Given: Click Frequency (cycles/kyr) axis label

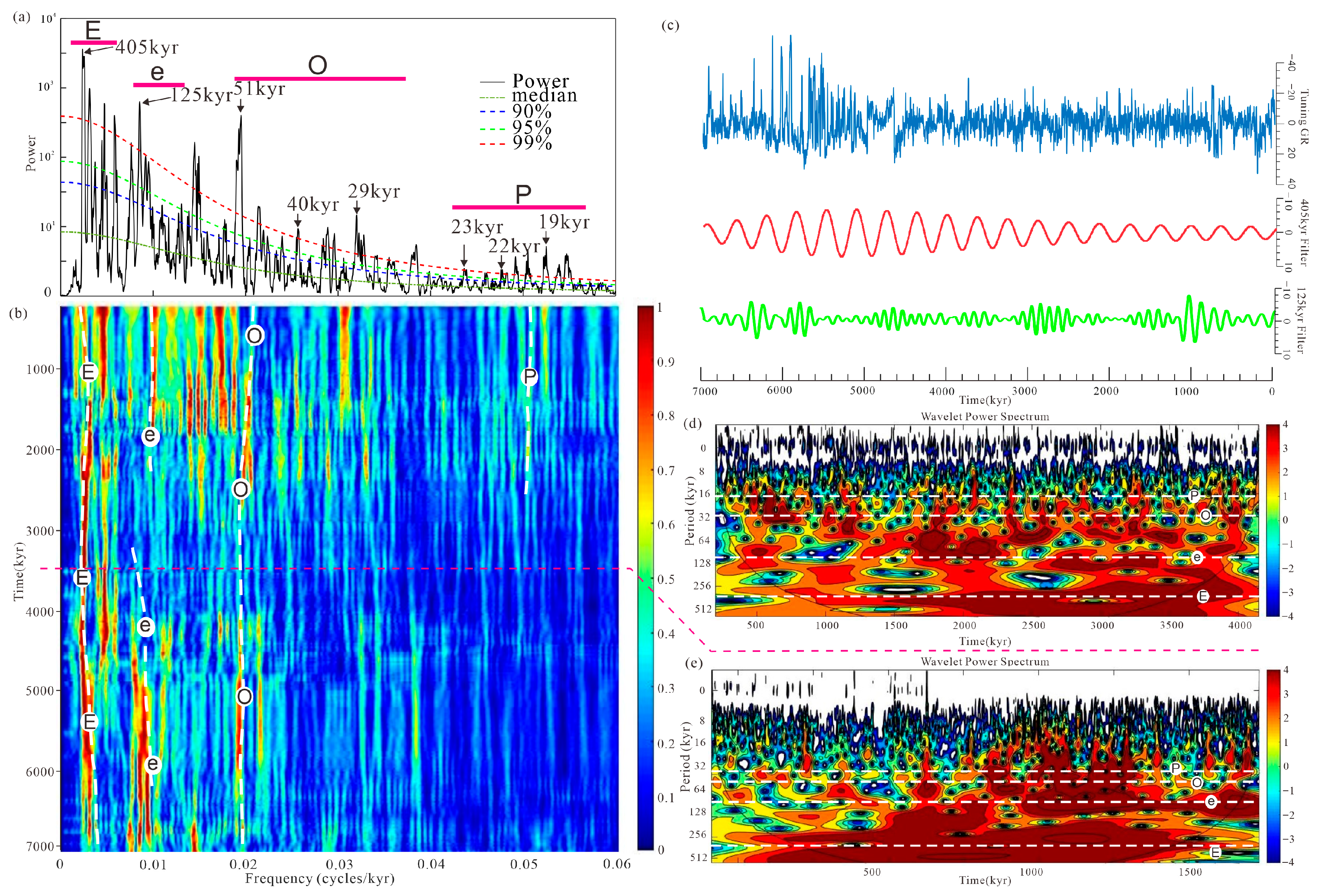Looking at the screenshot, I should (x=319, y=879).
